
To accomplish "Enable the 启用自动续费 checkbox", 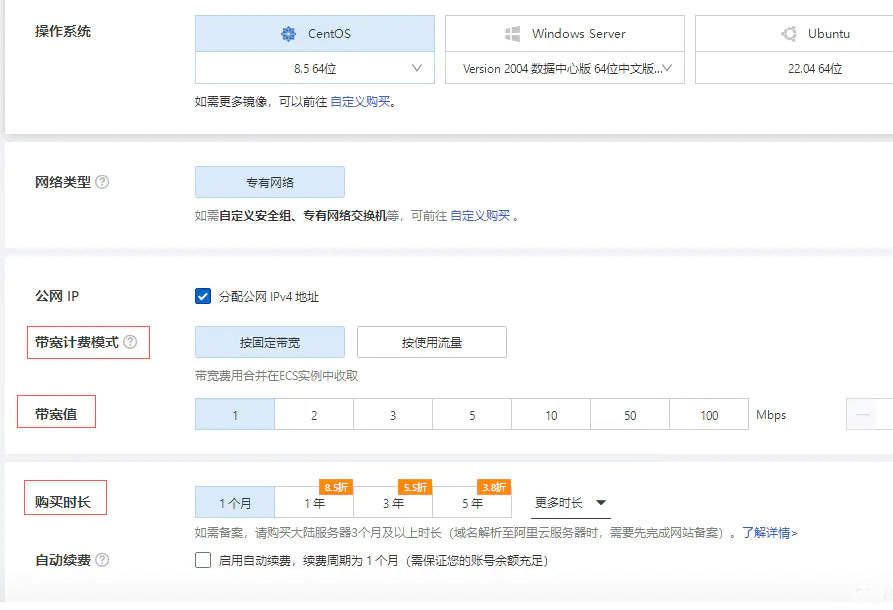I will pos(203,560).
